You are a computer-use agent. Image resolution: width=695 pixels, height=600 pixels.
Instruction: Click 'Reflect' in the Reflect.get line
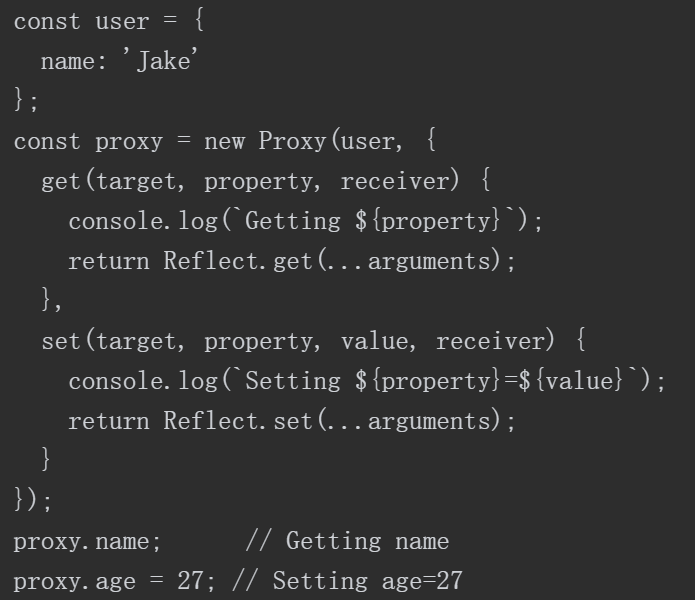coord(211,260)
